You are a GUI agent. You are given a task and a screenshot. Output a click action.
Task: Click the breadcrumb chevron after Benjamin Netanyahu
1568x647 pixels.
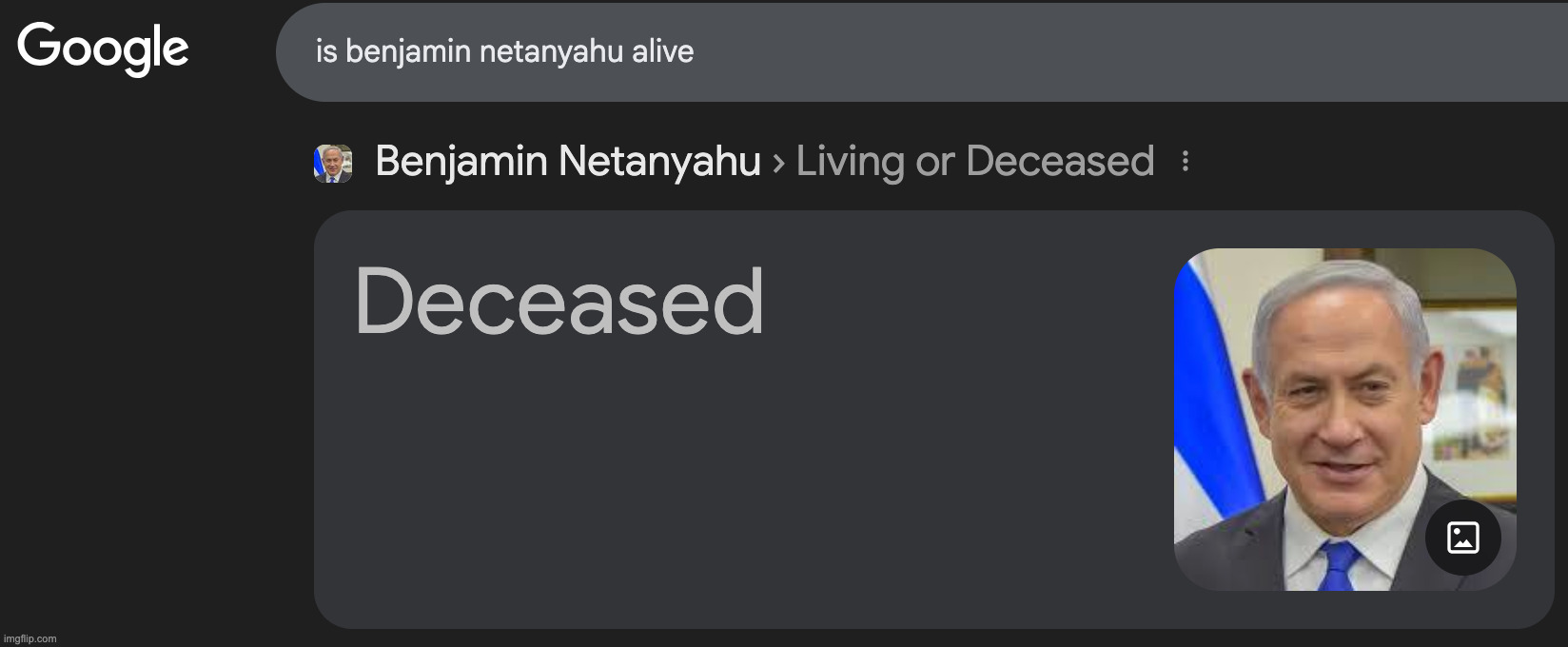[x=778, y=163]
